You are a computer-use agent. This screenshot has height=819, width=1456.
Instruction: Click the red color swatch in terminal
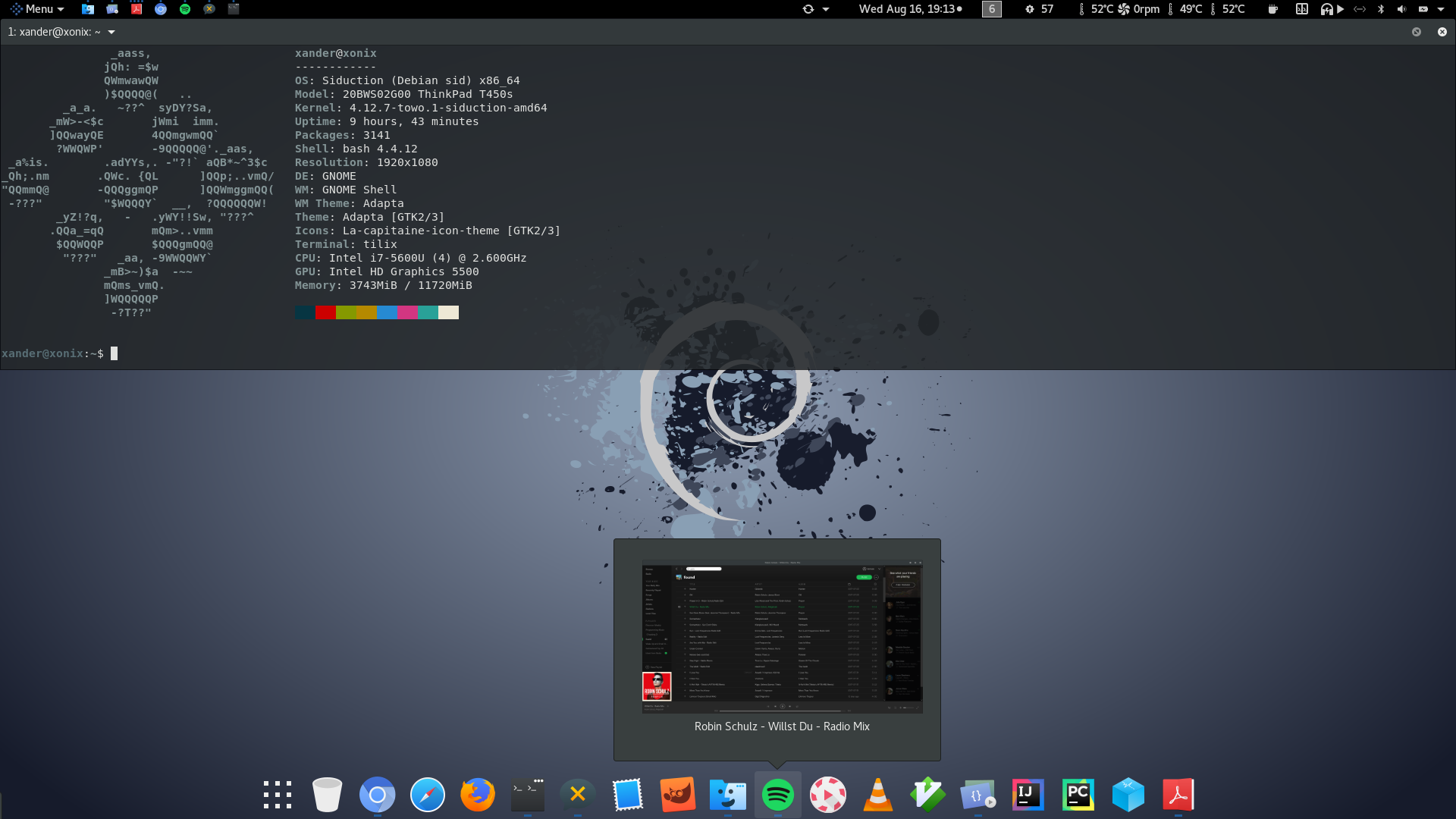[325, 312]
